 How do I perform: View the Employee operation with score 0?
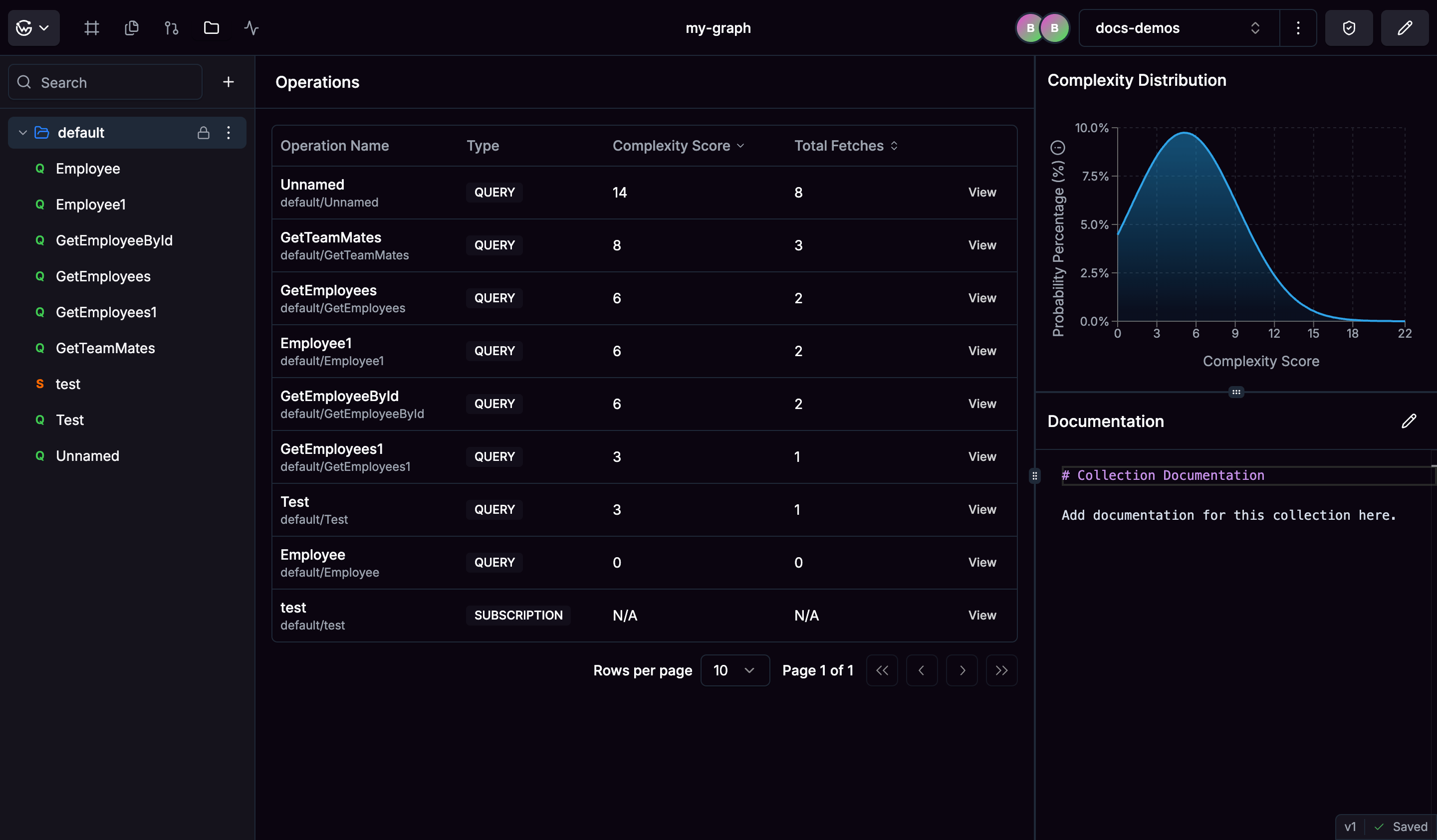982,563
